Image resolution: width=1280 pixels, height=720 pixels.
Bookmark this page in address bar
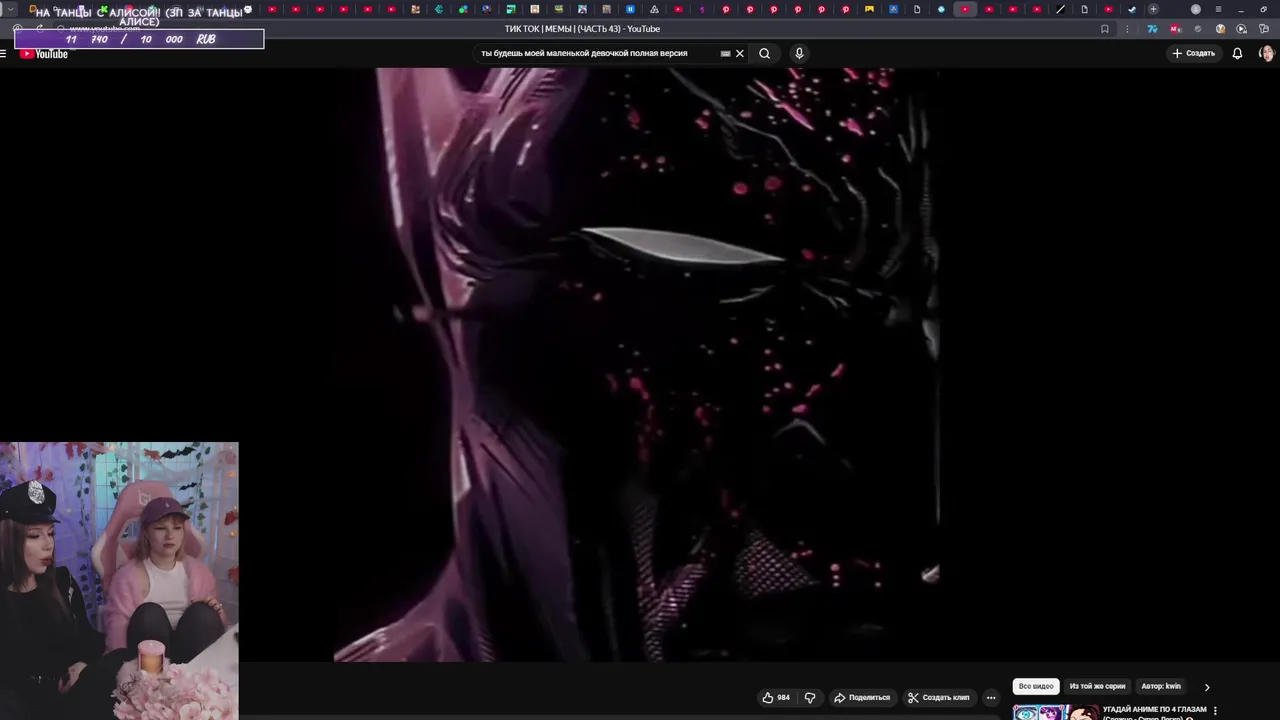click(1104, 29)
